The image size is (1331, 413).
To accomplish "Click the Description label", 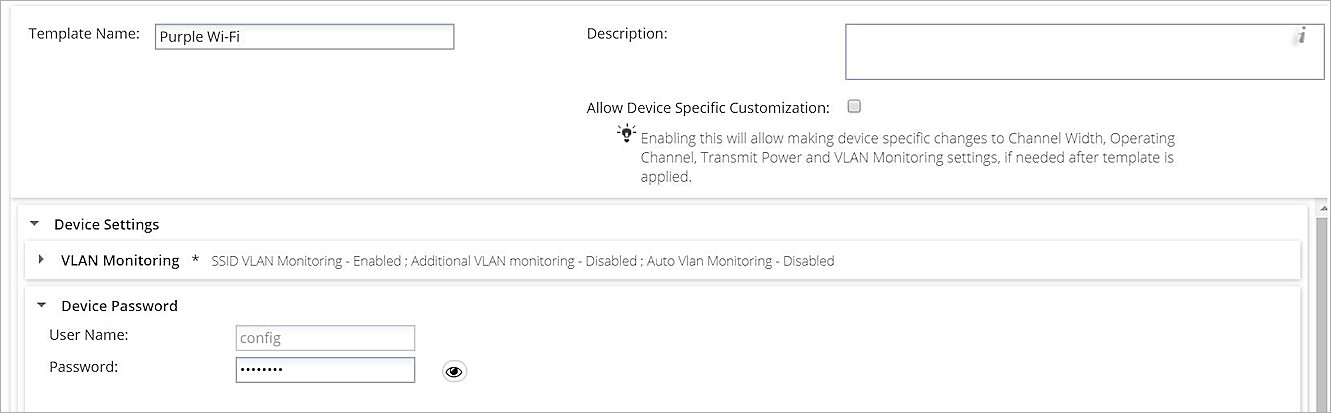I will tap(627, 34).
